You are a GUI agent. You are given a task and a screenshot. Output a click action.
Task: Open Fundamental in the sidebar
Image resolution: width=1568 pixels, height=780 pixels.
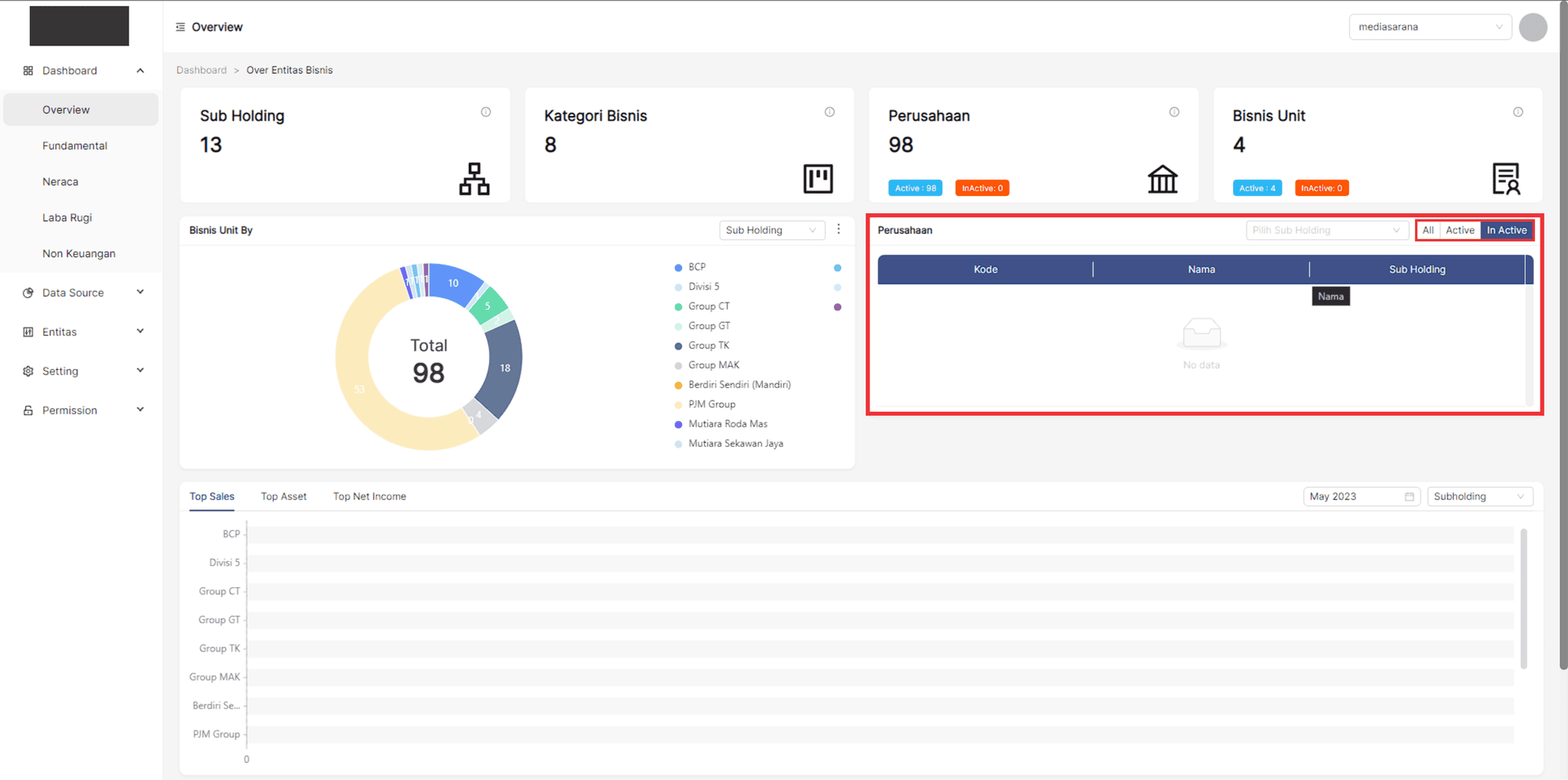[x=74, y=146]
